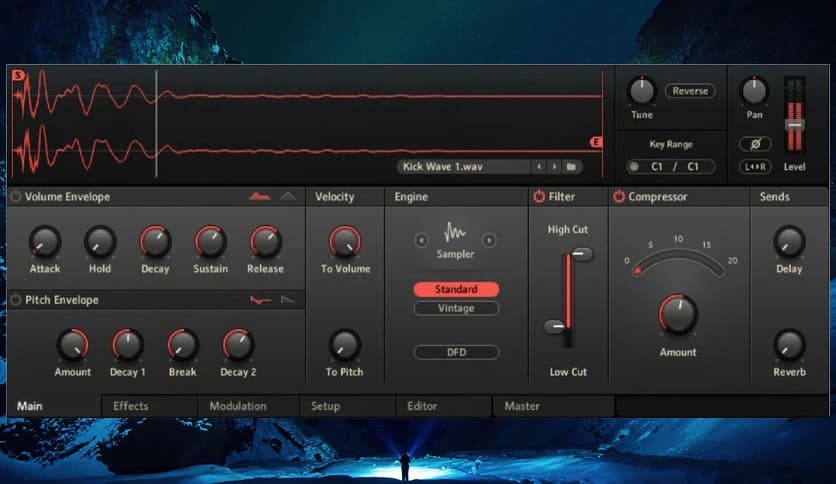
Task: Click the Pitch Envelope Amount knob
Action: click(73, 345)
